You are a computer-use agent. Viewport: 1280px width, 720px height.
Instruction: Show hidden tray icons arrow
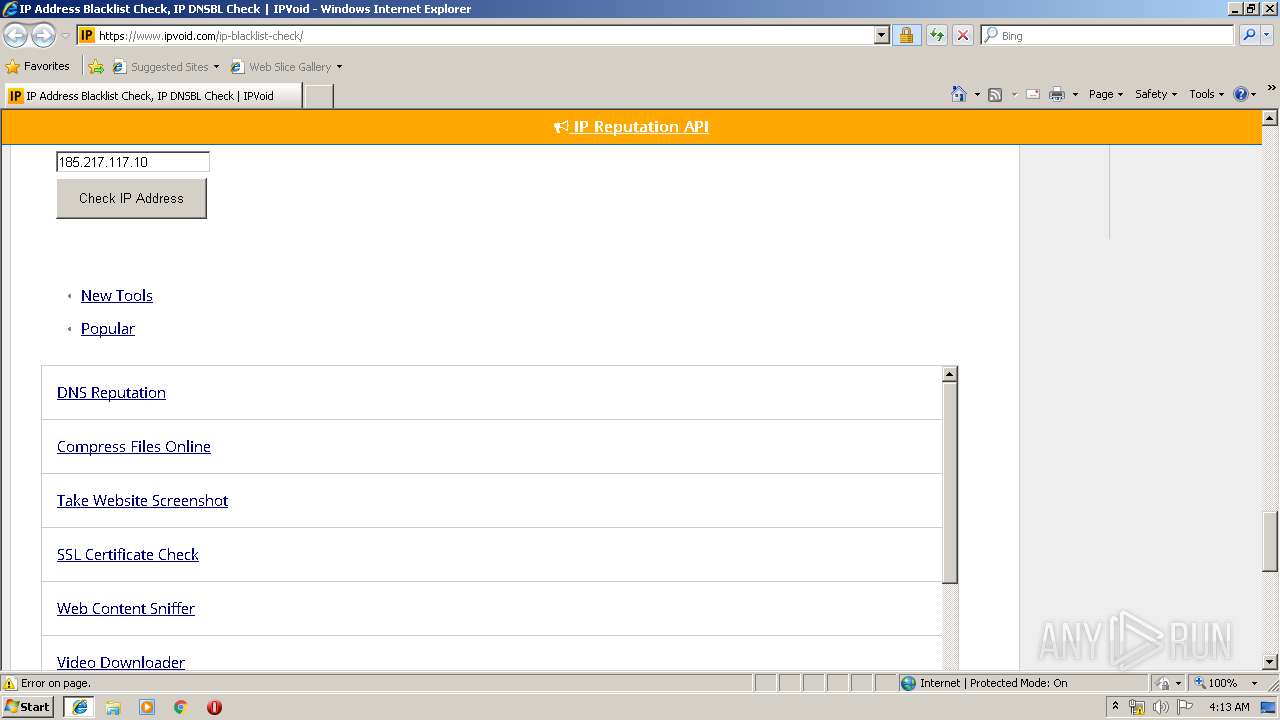click(1115, 706)
